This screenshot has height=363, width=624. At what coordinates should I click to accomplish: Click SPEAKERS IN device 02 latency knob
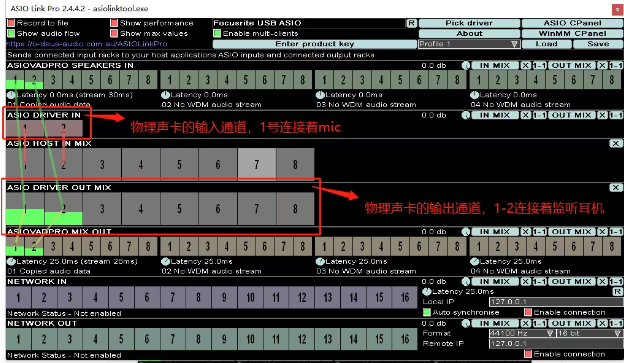coord(165,95)
